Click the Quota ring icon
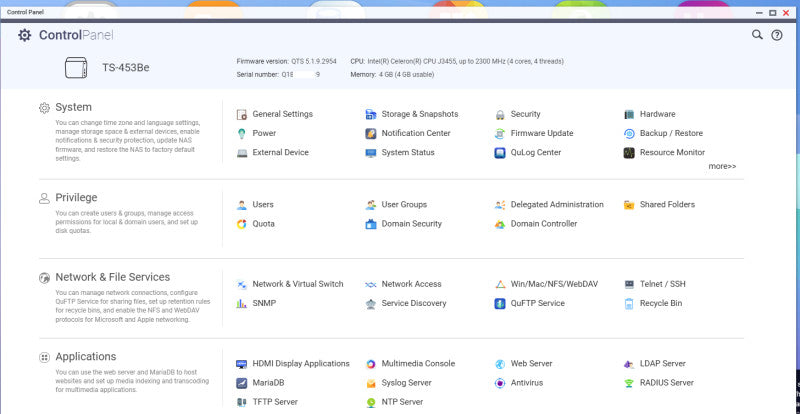This screenshot has height=414, width=800. pos(242,224)
